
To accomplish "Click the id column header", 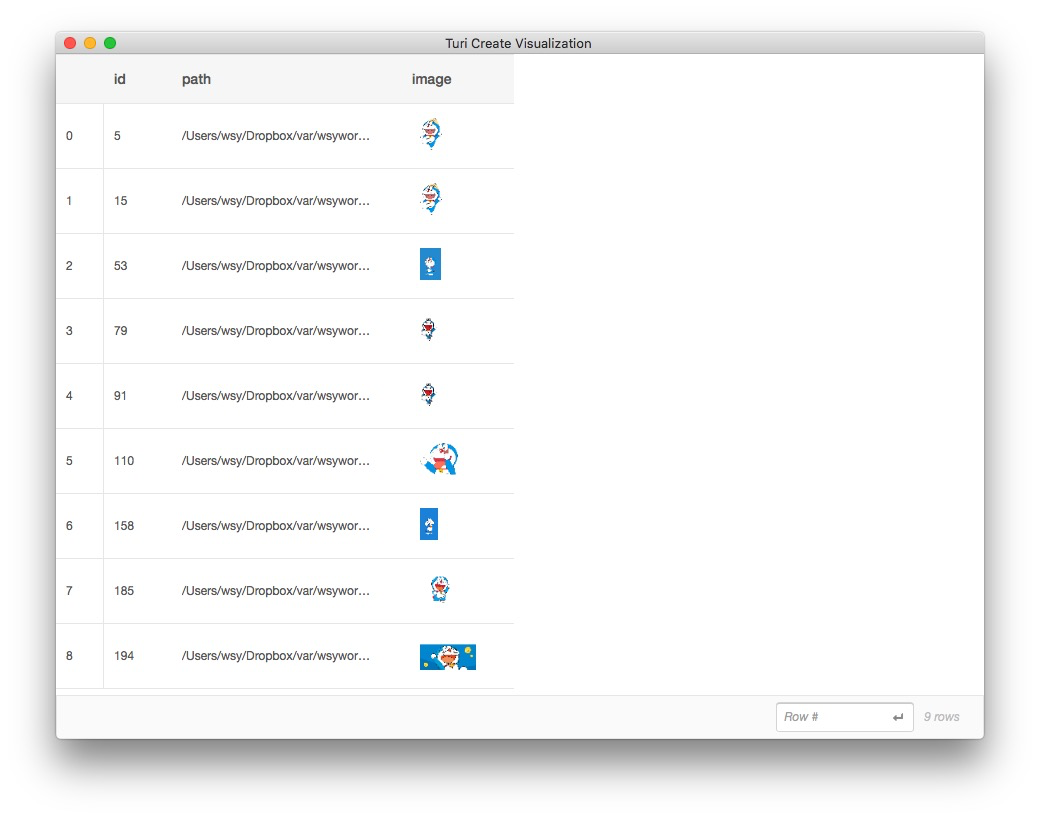I will [120, 79].
